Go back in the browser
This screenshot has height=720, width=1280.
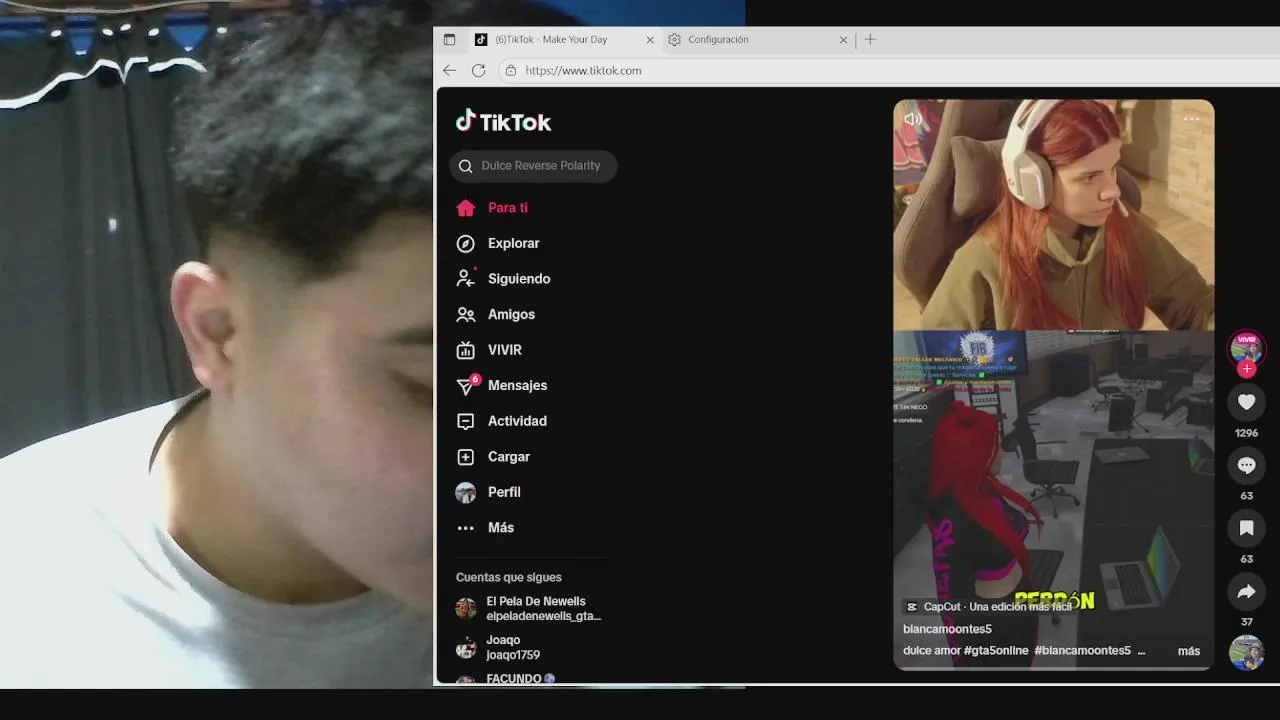449,70
